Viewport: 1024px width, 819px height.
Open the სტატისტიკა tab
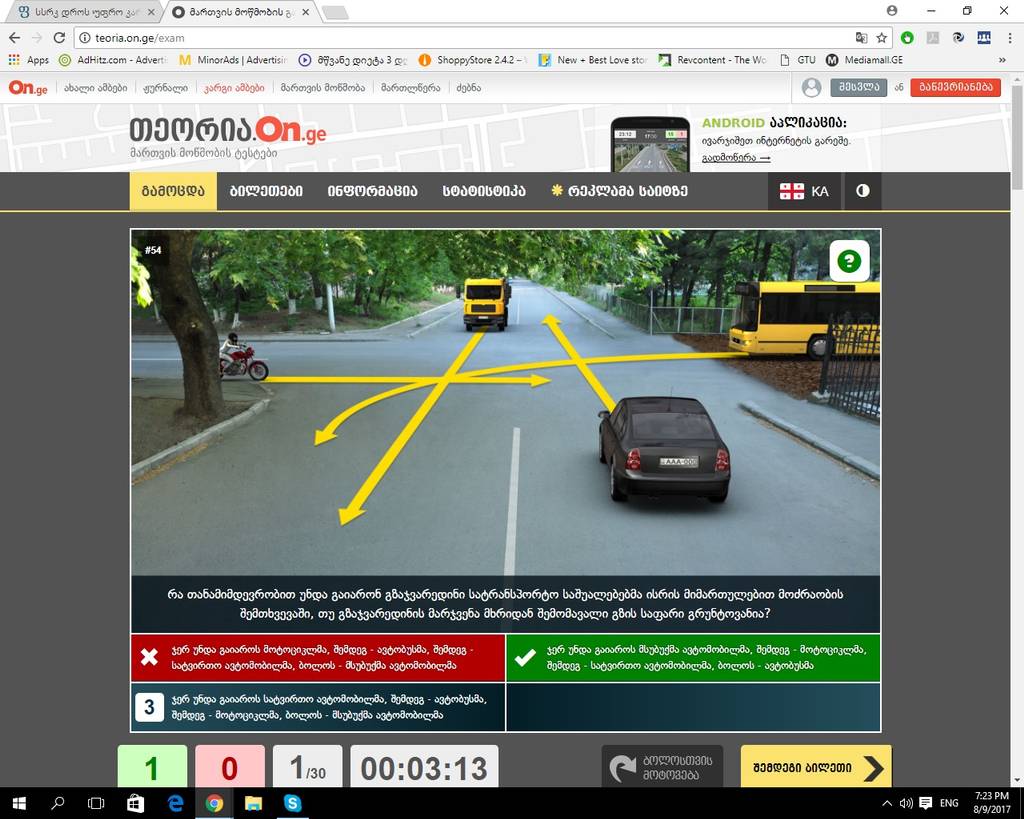click(484, 191)
